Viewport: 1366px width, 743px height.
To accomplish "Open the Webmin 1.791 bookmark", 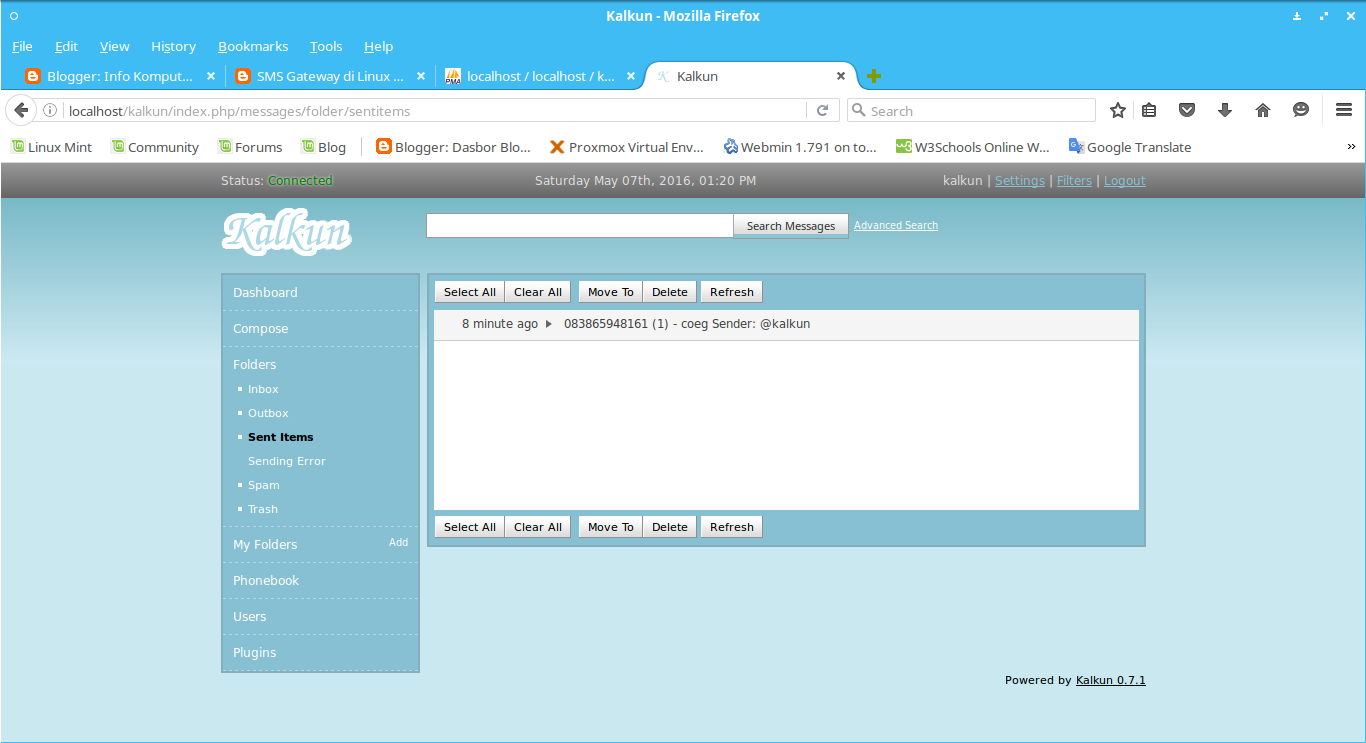I will click(800, 147).
